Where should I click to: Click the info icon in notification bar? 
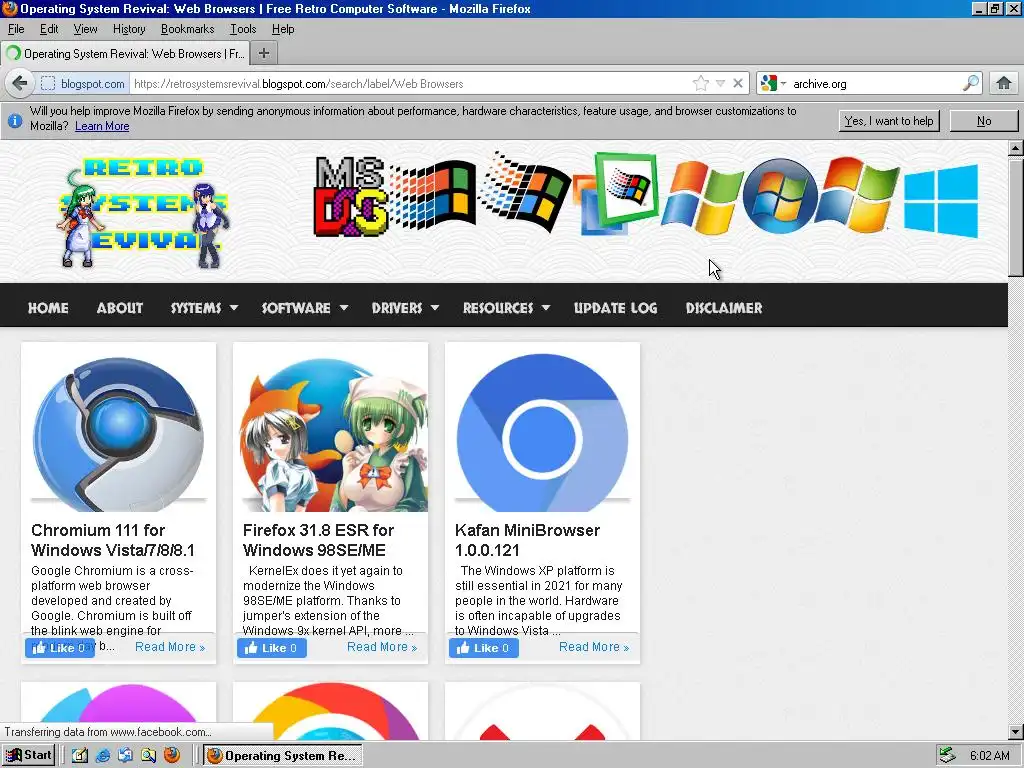point(14,121)
